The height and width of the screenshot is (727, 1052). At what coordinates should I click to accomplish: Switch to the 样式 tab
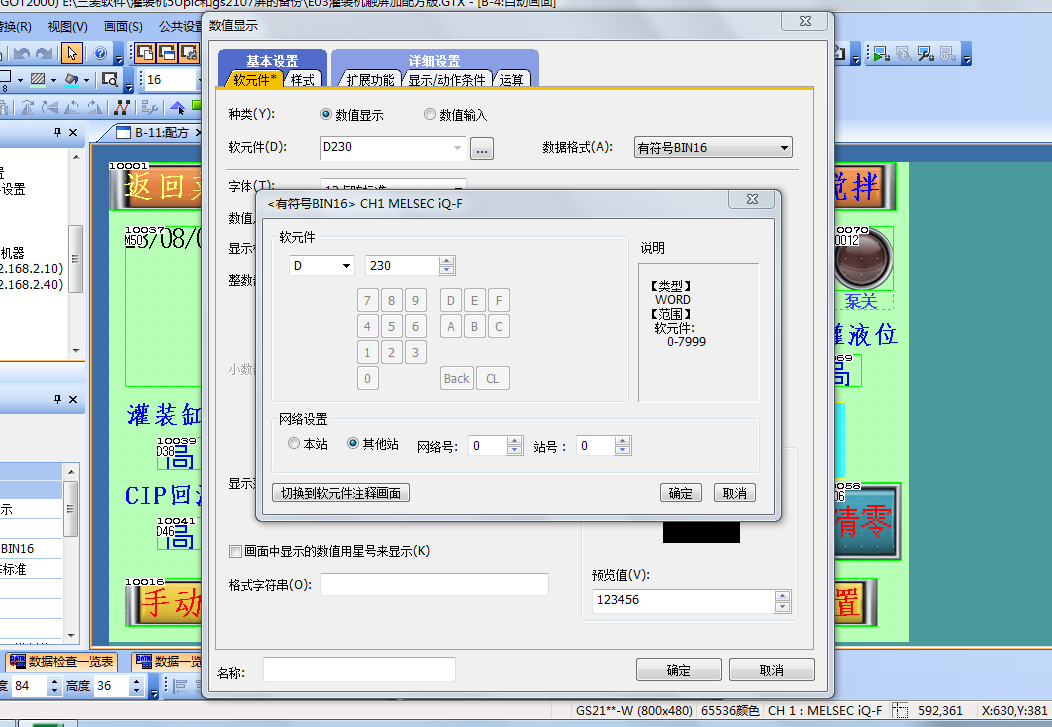pos(302,80)
